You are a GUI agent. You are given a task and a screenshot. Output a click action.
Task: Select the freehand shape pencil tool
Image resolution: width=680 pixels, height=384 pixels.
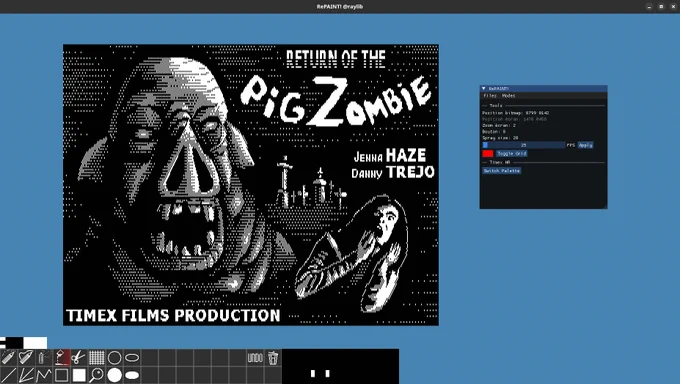(x=26, y=358)
